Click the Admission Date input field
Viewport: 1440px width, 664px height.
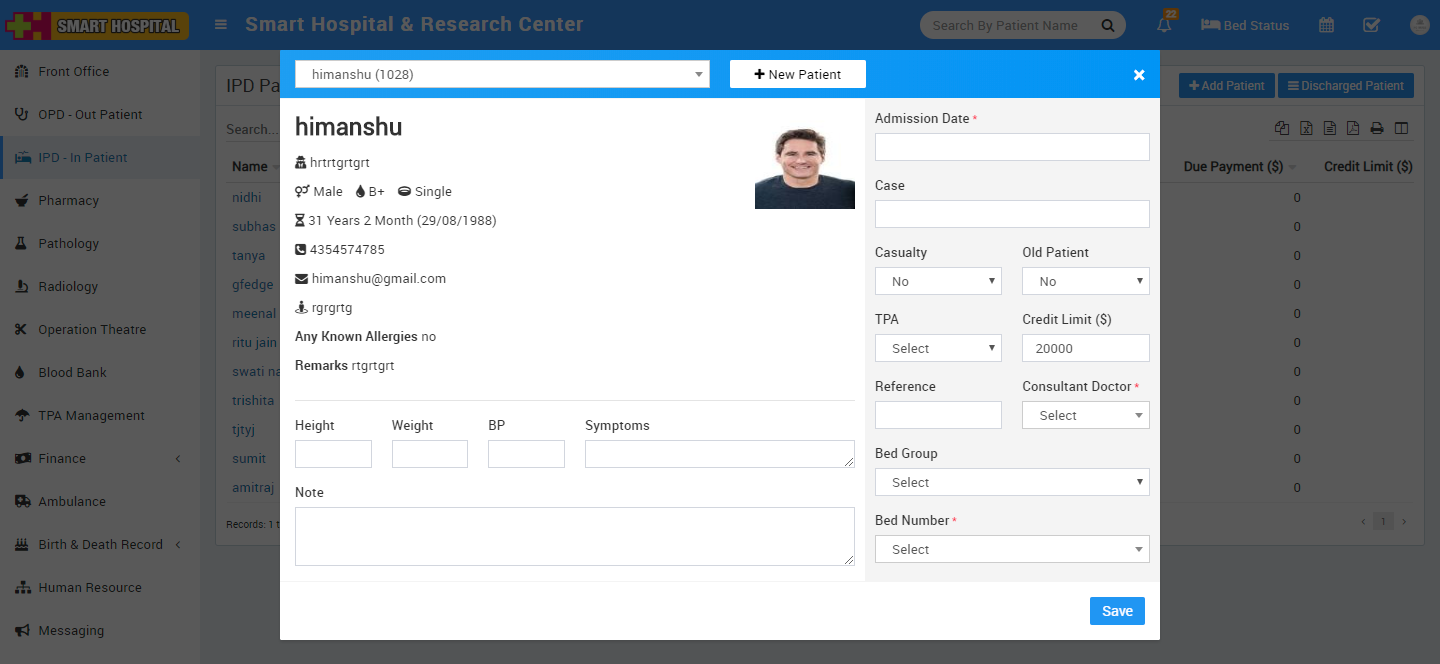click(1011, 147)
